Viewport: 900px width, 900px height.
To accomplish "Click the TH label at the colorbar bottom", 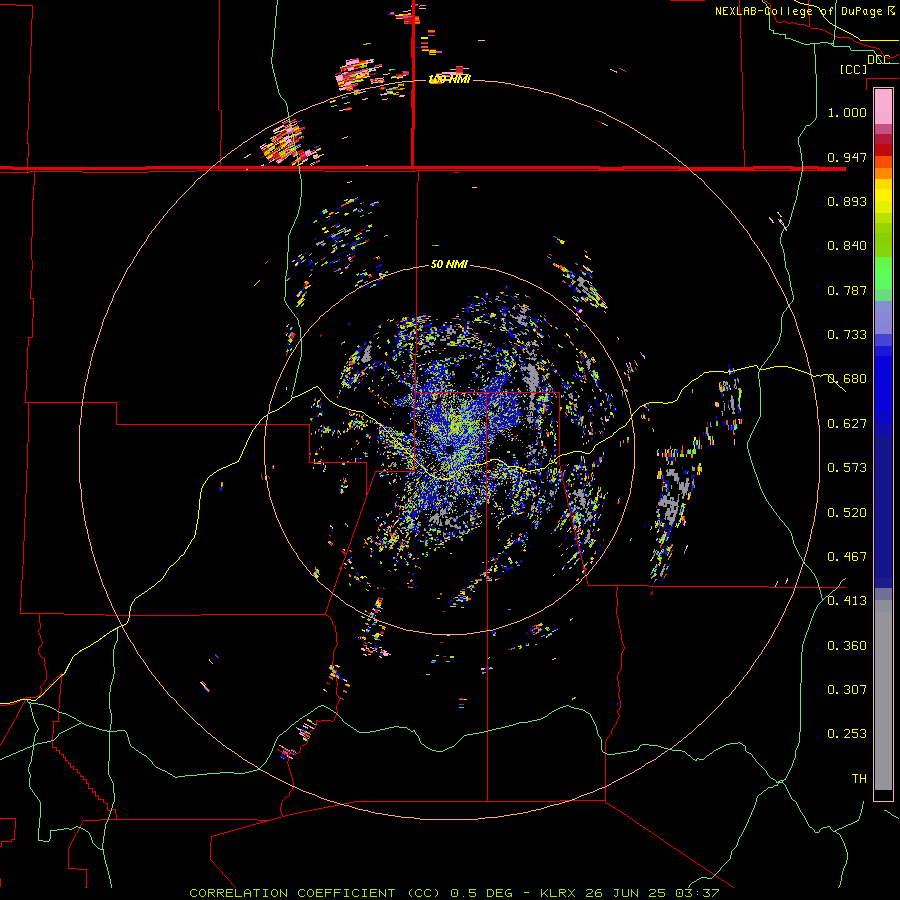I will (859, 779).
